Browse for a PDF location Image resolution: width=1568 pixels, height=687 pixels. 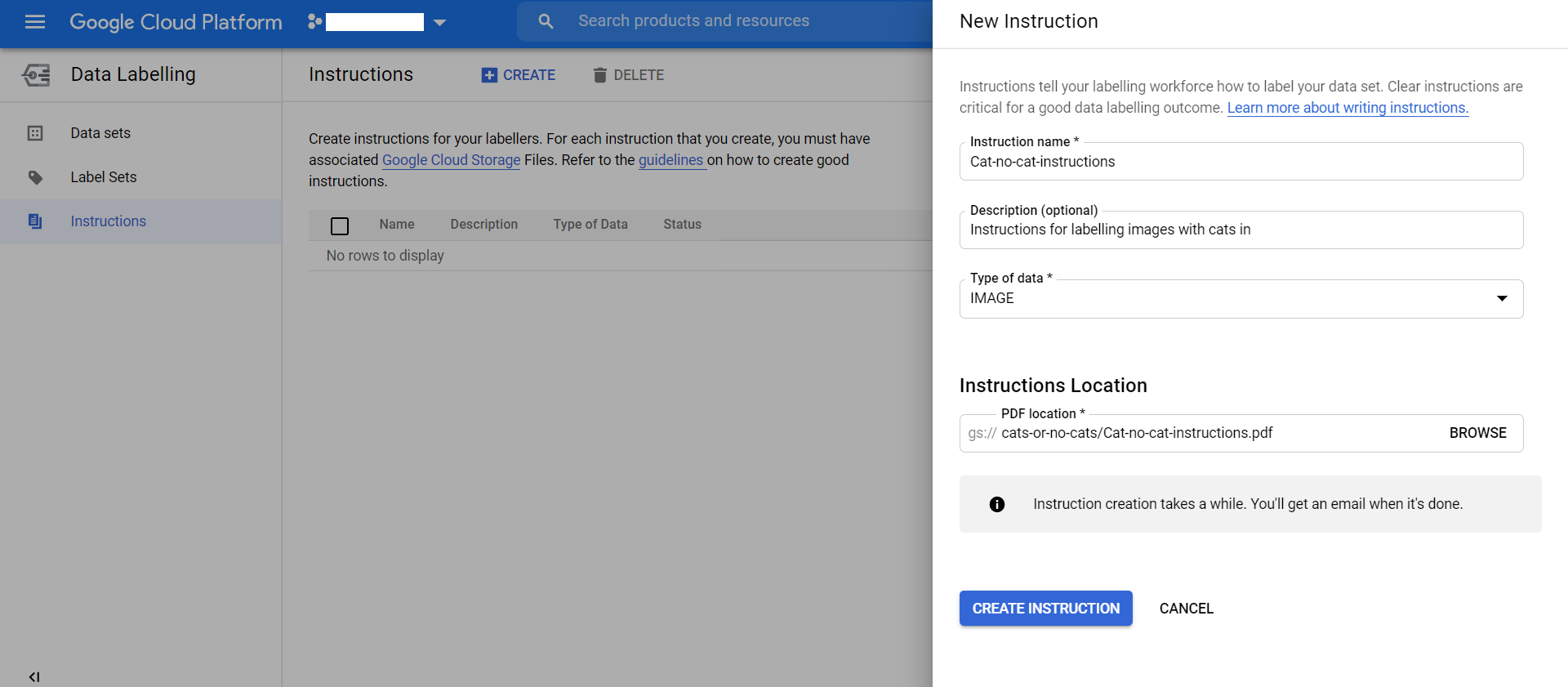(x=1477, y=433)
